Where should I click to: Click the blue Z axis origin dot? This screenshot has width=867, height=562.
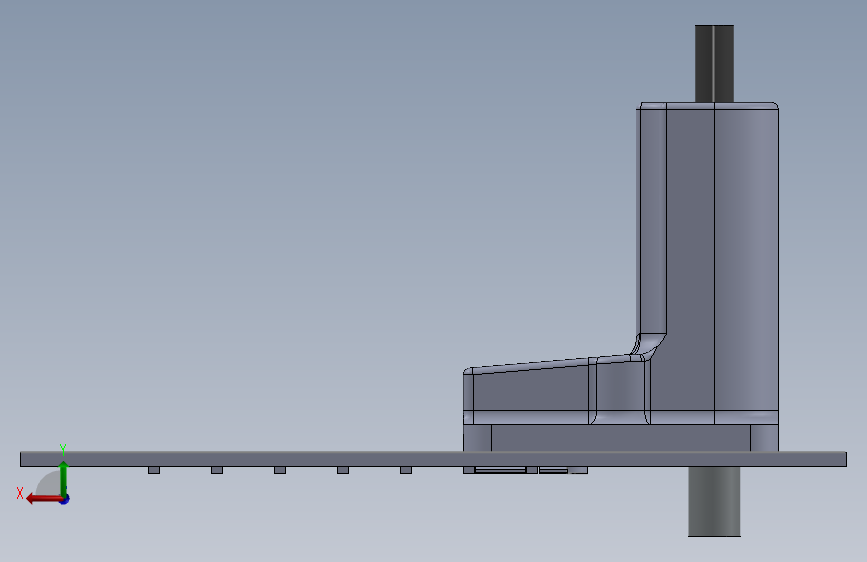(65, 499)
